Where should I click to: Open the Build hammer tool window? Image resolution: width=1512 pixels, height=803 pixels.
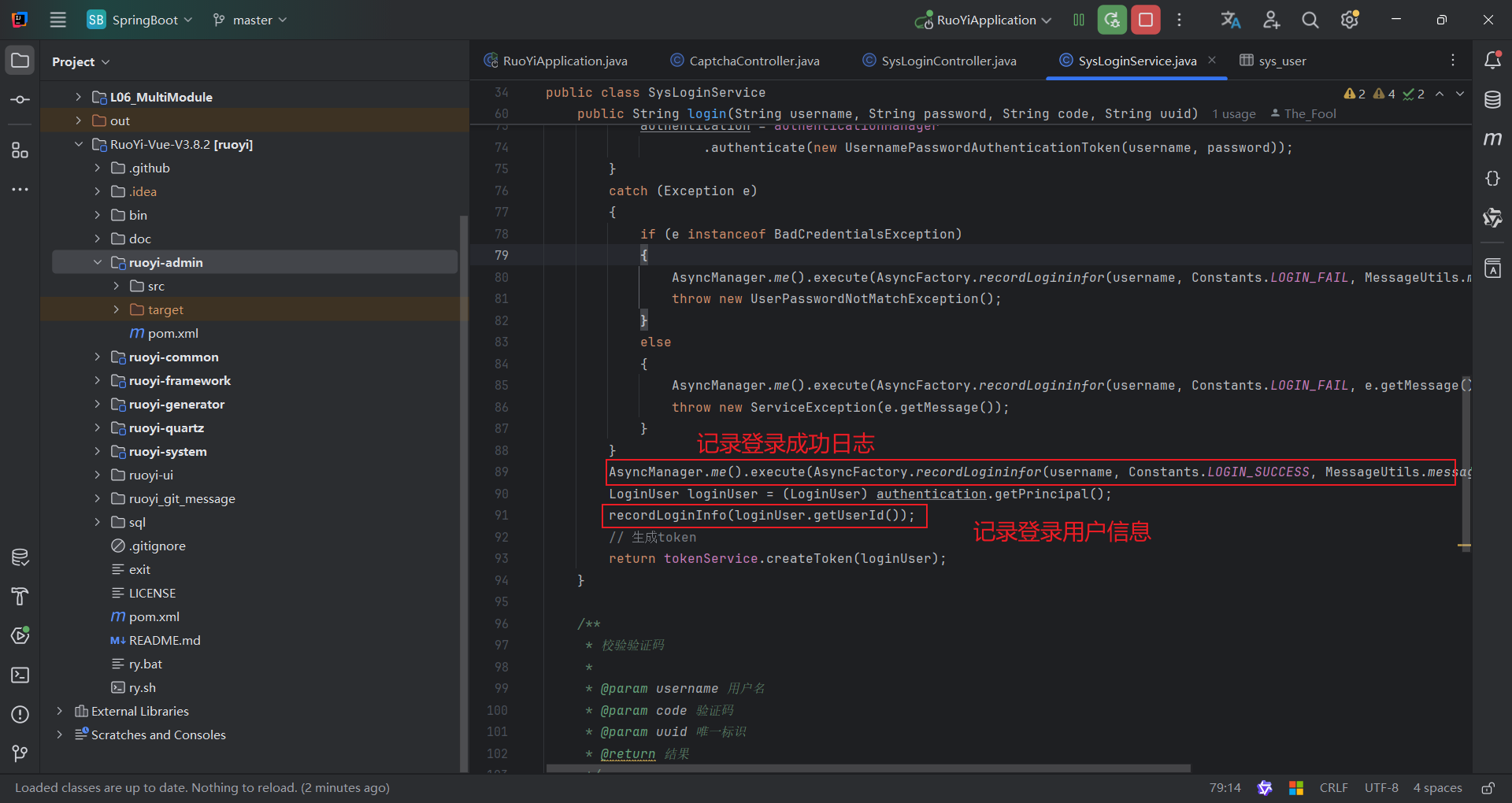point(20,596)
